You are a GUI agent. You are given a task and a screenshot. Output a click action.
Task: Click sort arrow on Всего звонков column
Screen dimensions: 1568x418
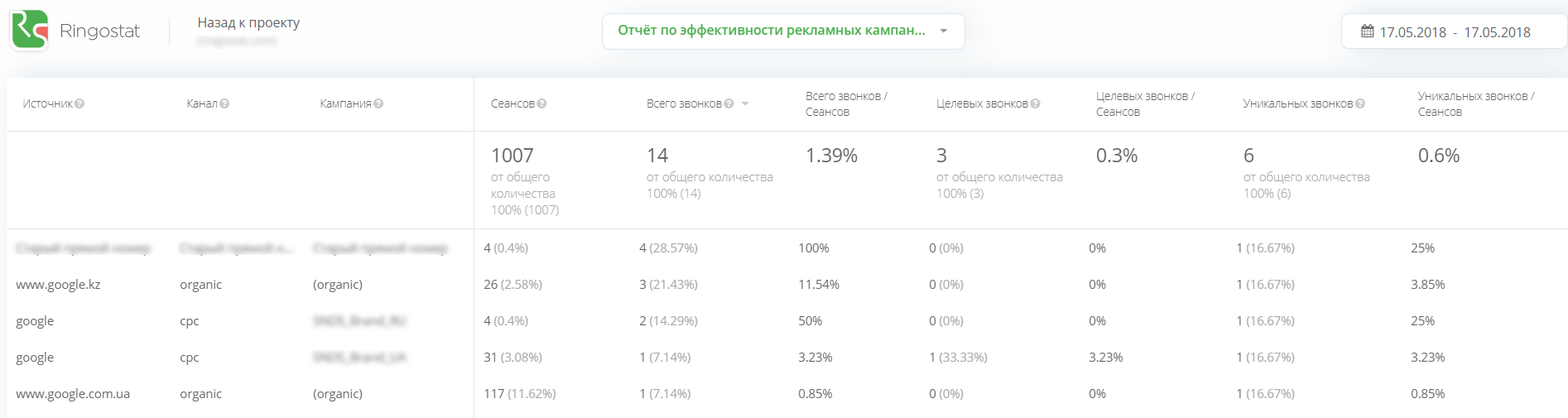745,104
